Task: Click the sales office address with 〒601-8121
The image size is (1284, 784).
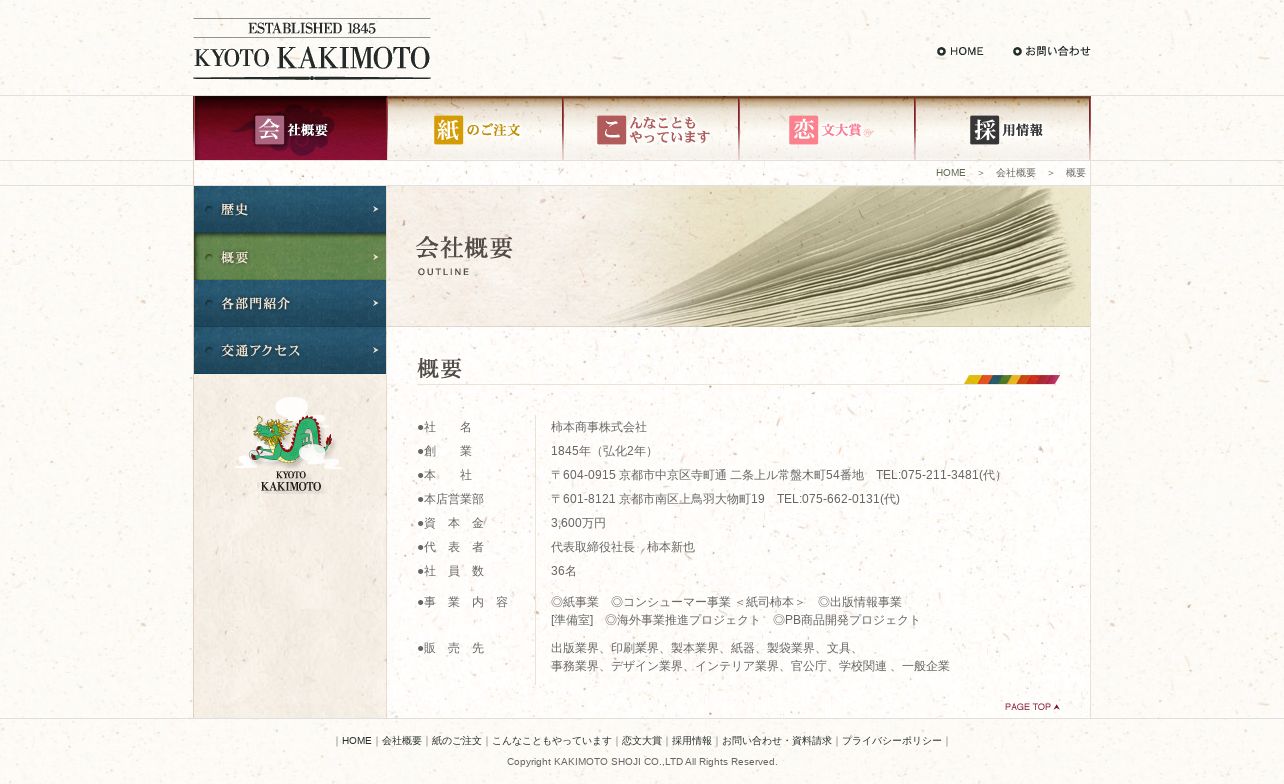Action: (x=725, y=499)
